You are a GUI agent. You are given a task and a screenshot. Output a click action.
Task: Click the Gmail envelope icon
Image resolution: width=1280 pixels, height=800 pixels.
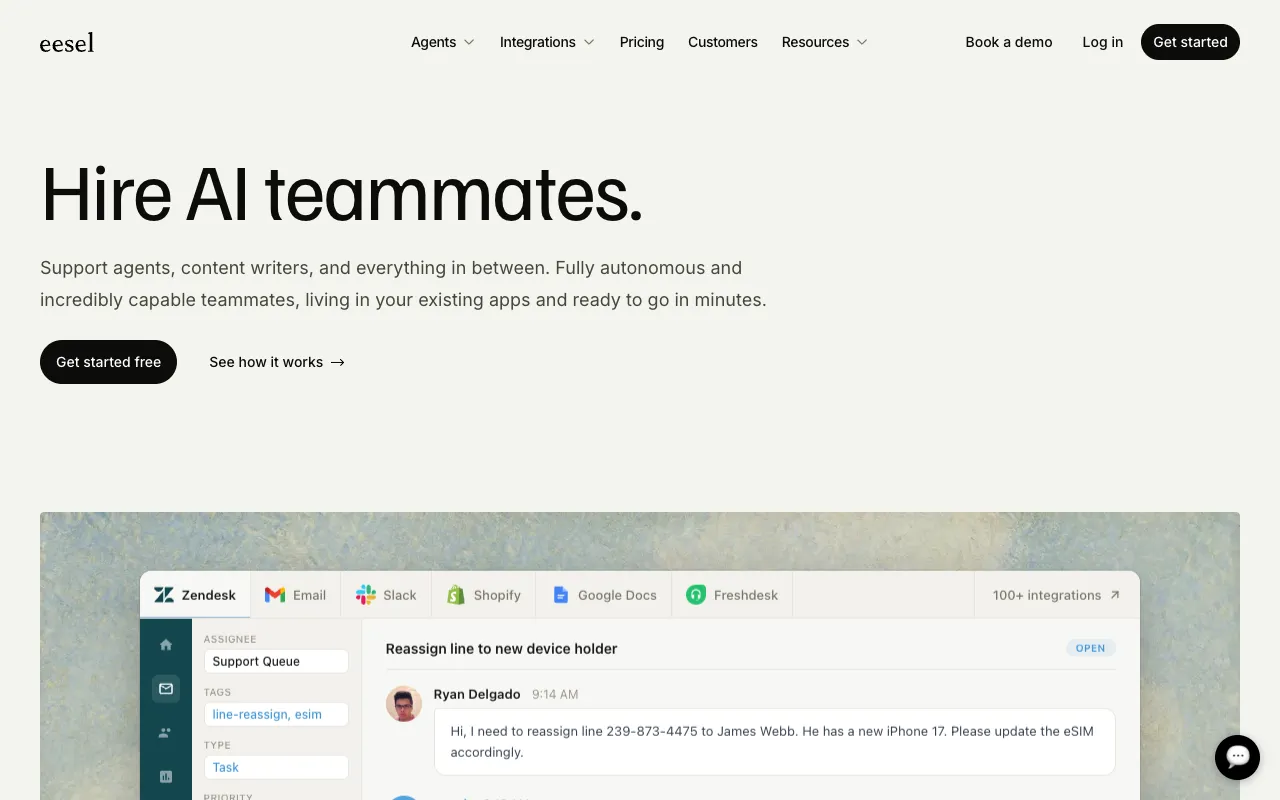(275, 595)
